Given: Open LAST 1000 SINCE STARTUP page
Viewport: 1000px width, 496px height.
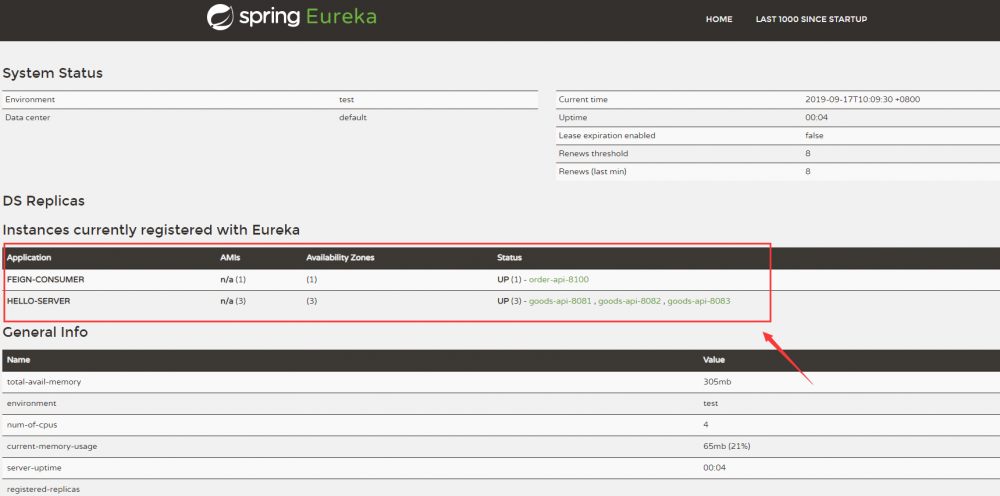Looking at the screenshot, I should point(811,19).
